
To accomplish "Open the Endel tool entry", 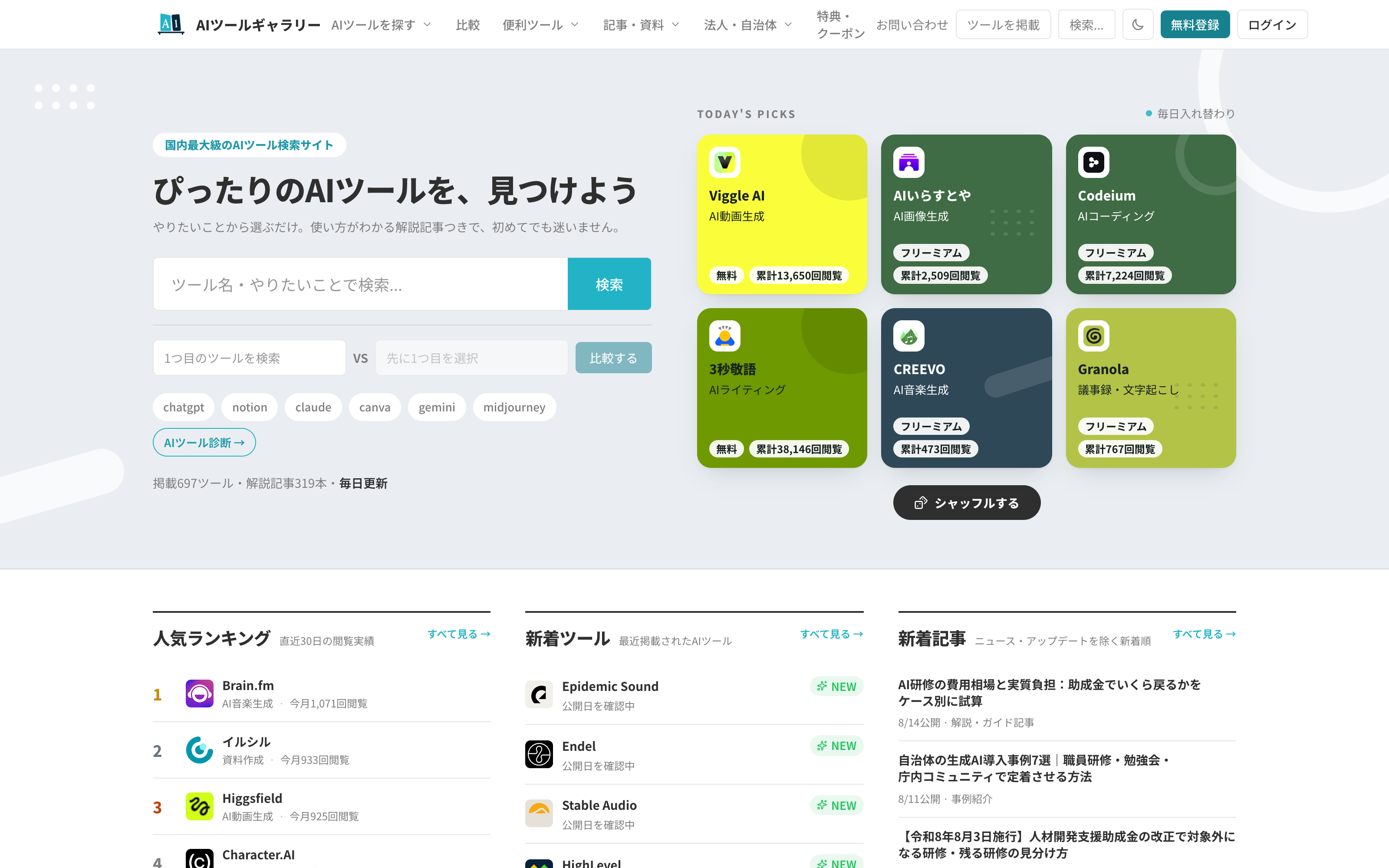I will point(694,754).
